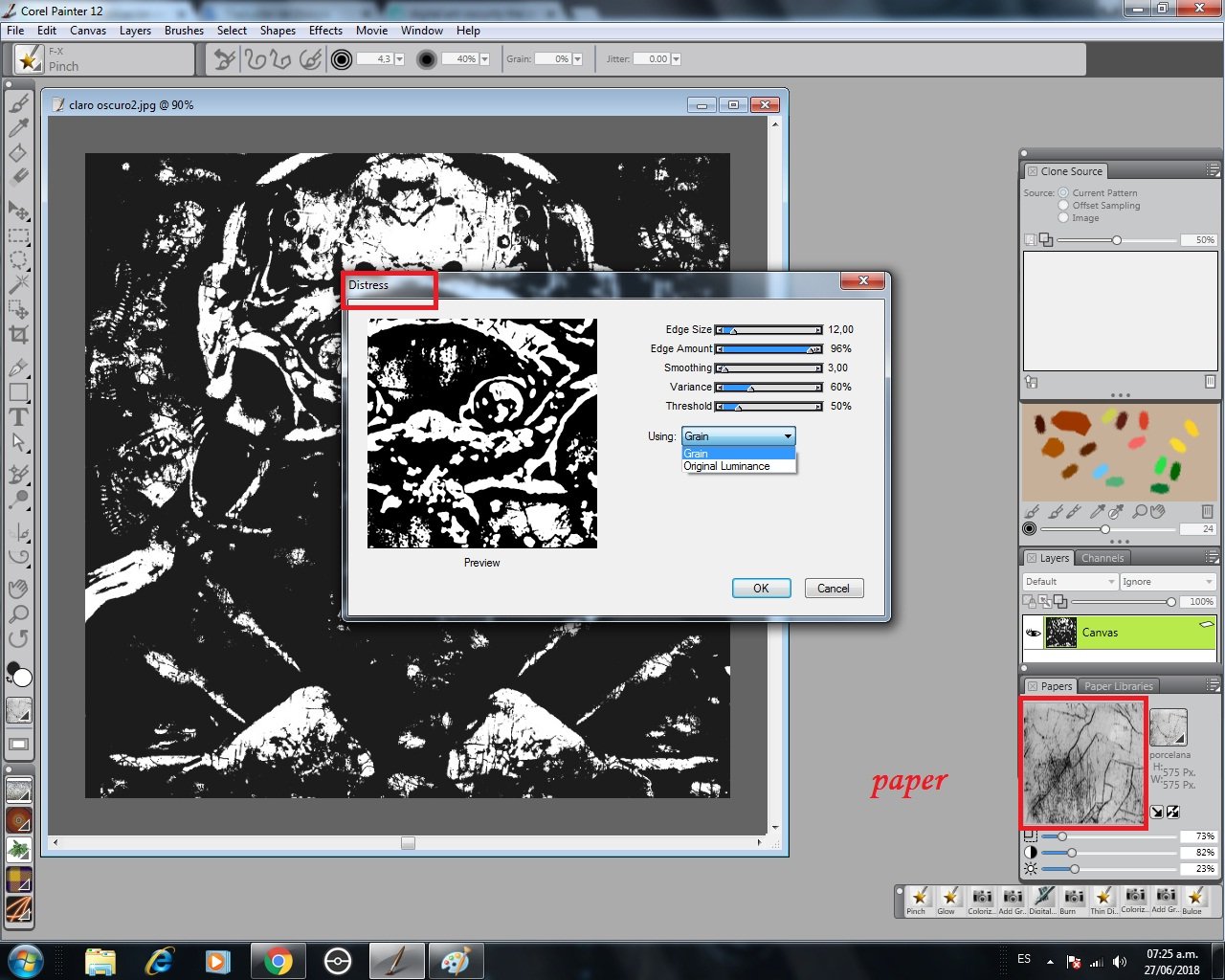
Task: Open the paper selector thumbnail porcelana
Action: pyautogui.click(x=1168, y=727)
